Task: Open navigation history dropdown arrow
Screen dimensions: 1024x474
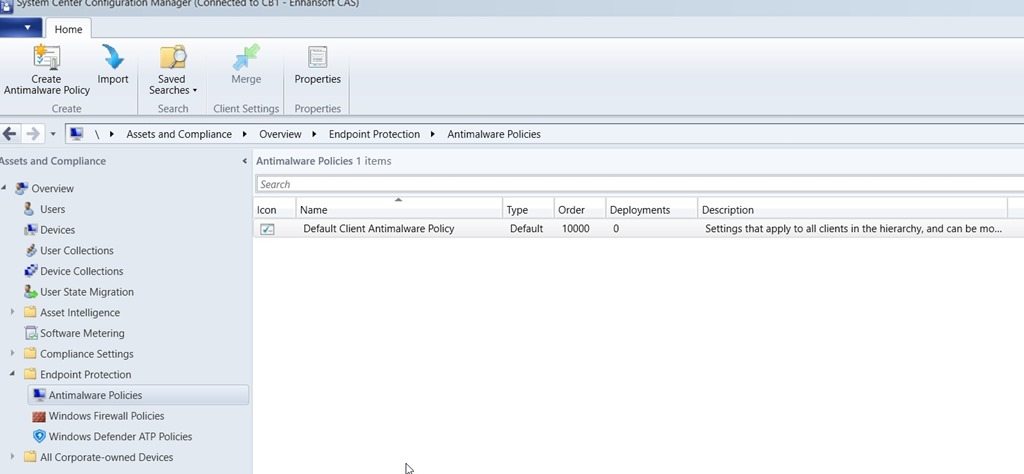Action: tap(53, 134)
